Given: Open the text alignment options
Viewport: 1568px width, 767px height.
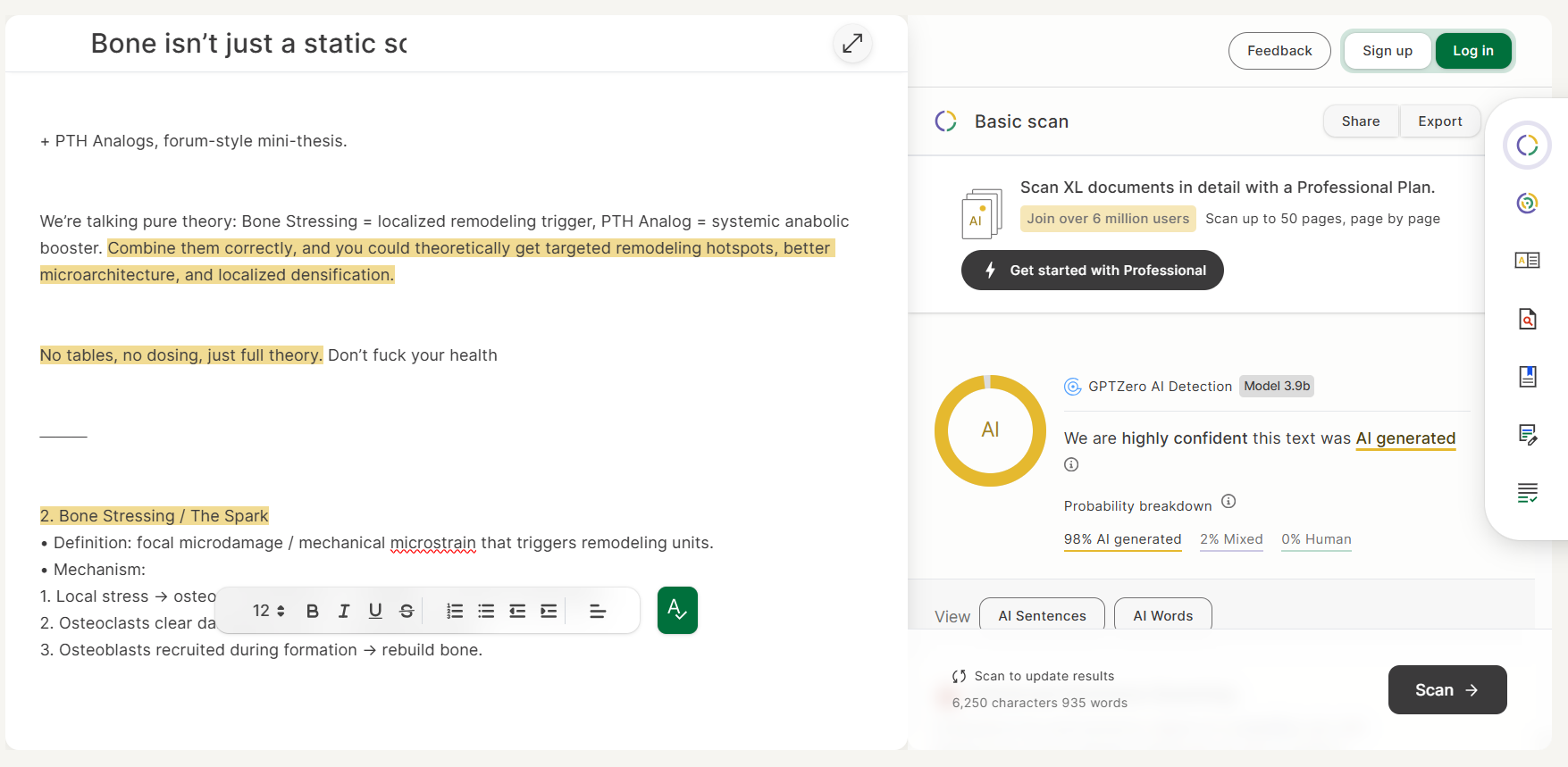Looking at the screenshot, I should [598, 611].
